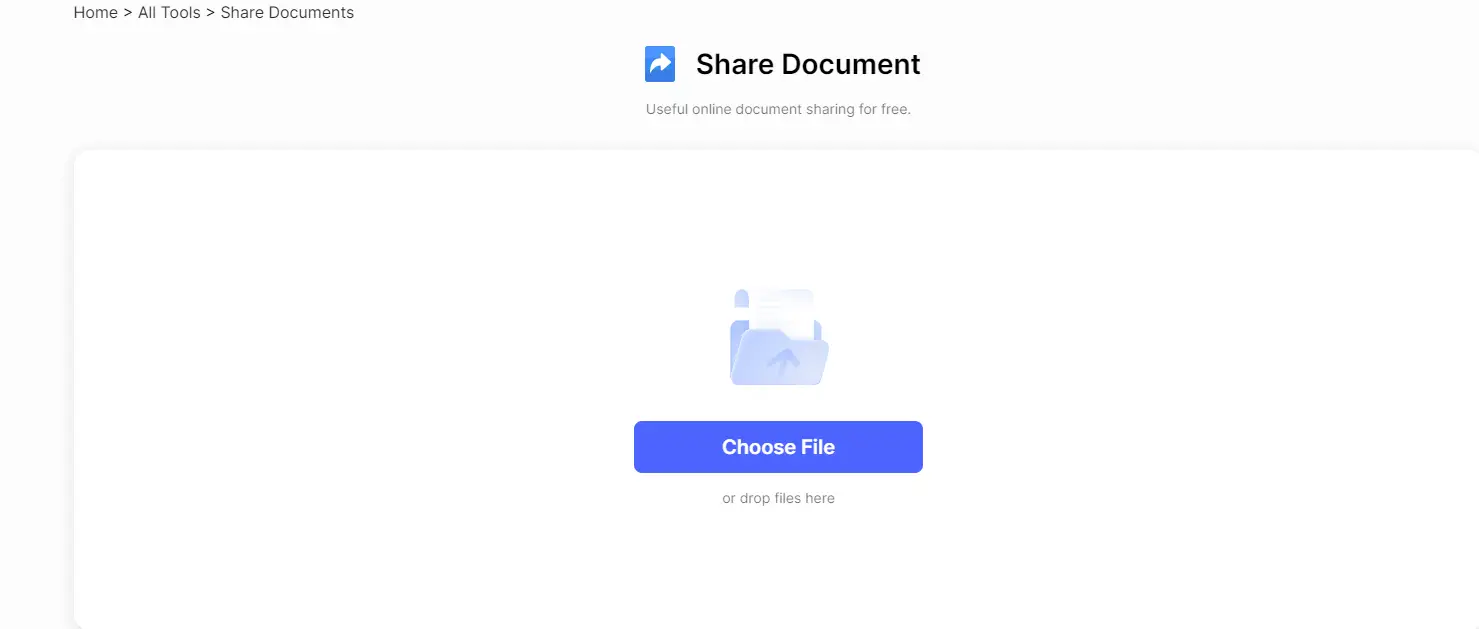Click the empty drop zone left of the folder
1479x629 pixels.
(400, 337)
